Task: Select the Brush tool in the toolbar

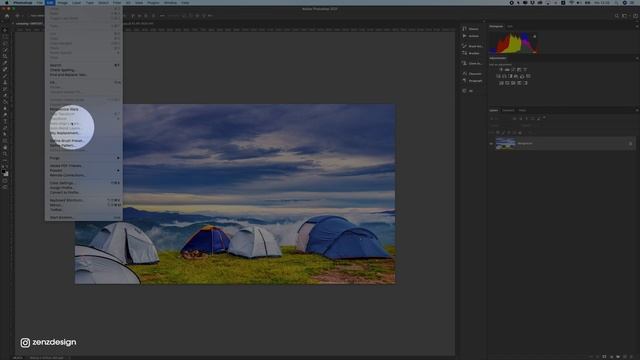Action: [x=5, y=76]
